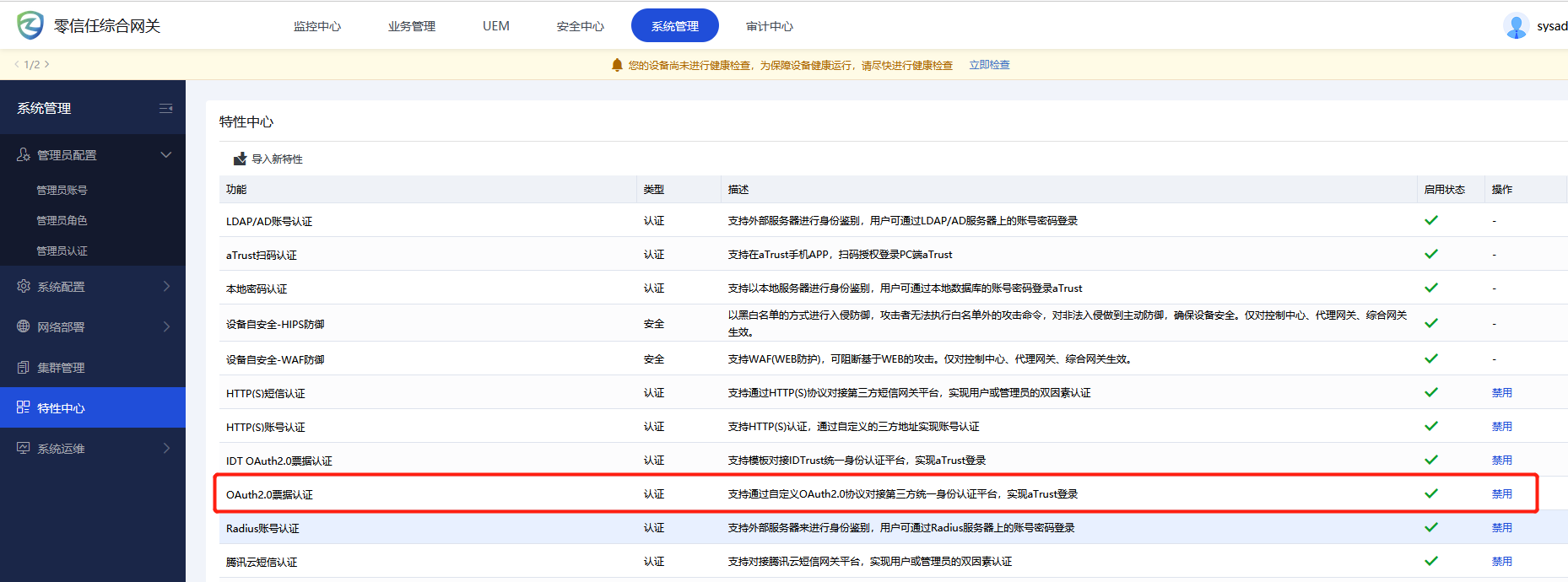Collapse the administrator configuration section

165,155
